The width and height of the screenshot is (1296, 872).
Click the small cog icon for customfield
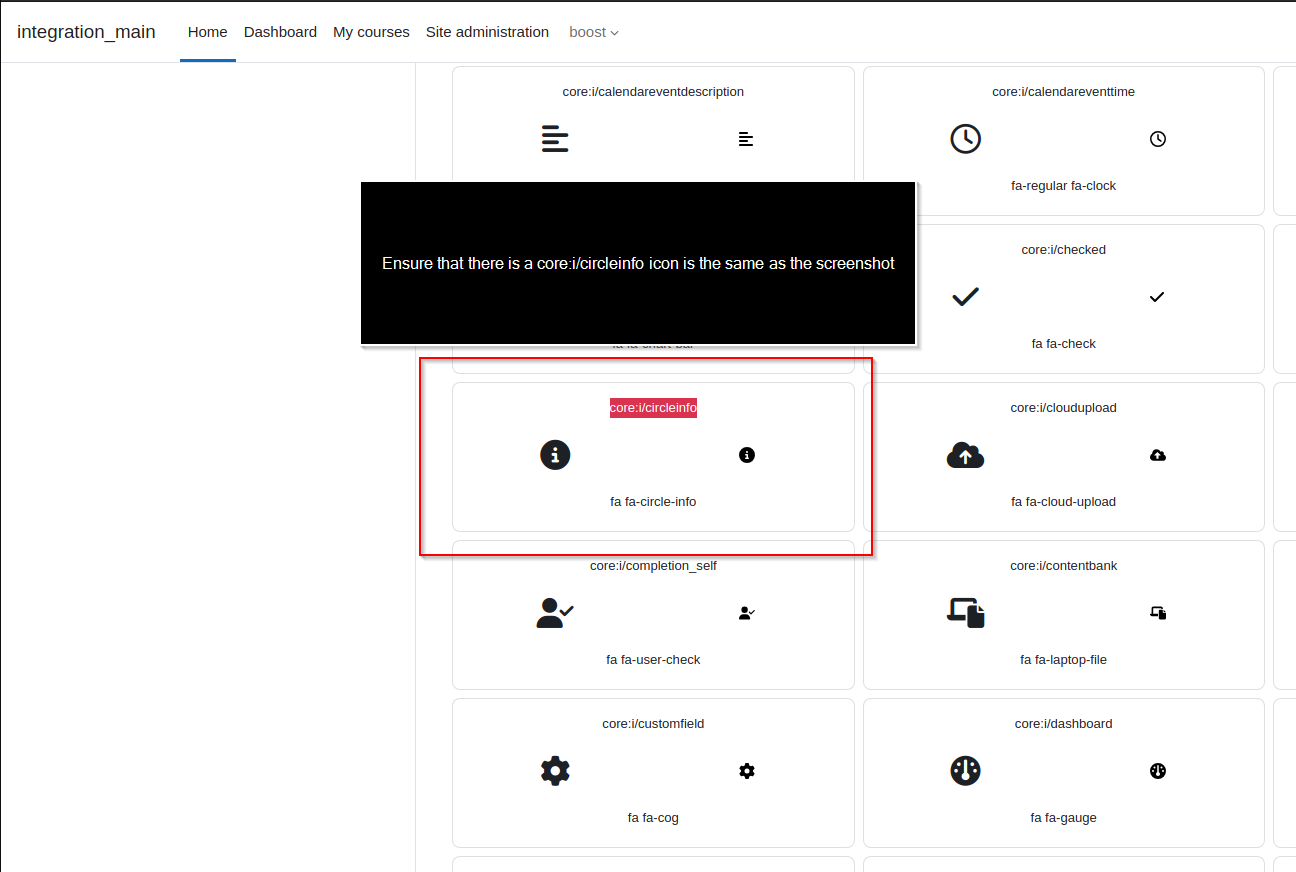coord(747,771)
